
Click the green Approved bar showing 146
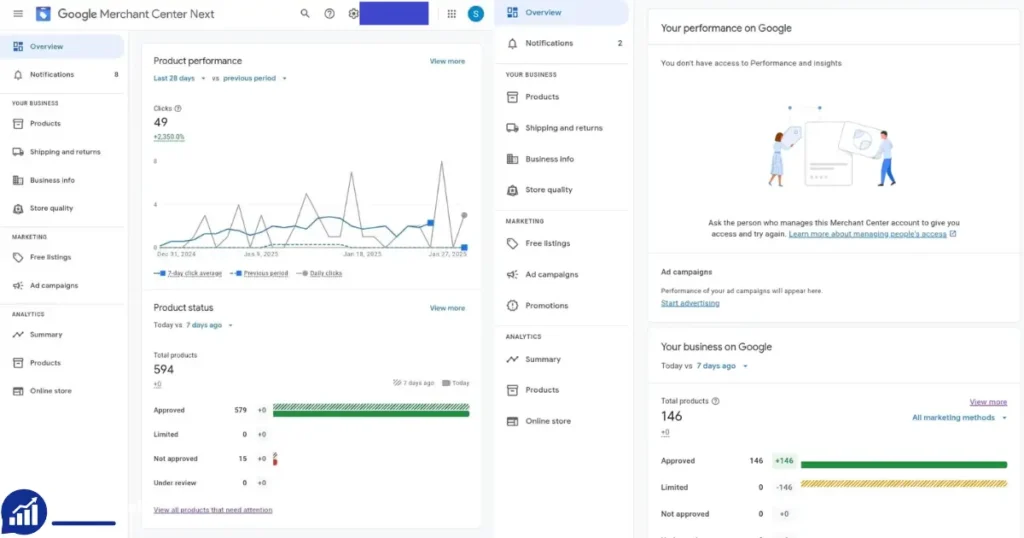(x=904, y=465)
